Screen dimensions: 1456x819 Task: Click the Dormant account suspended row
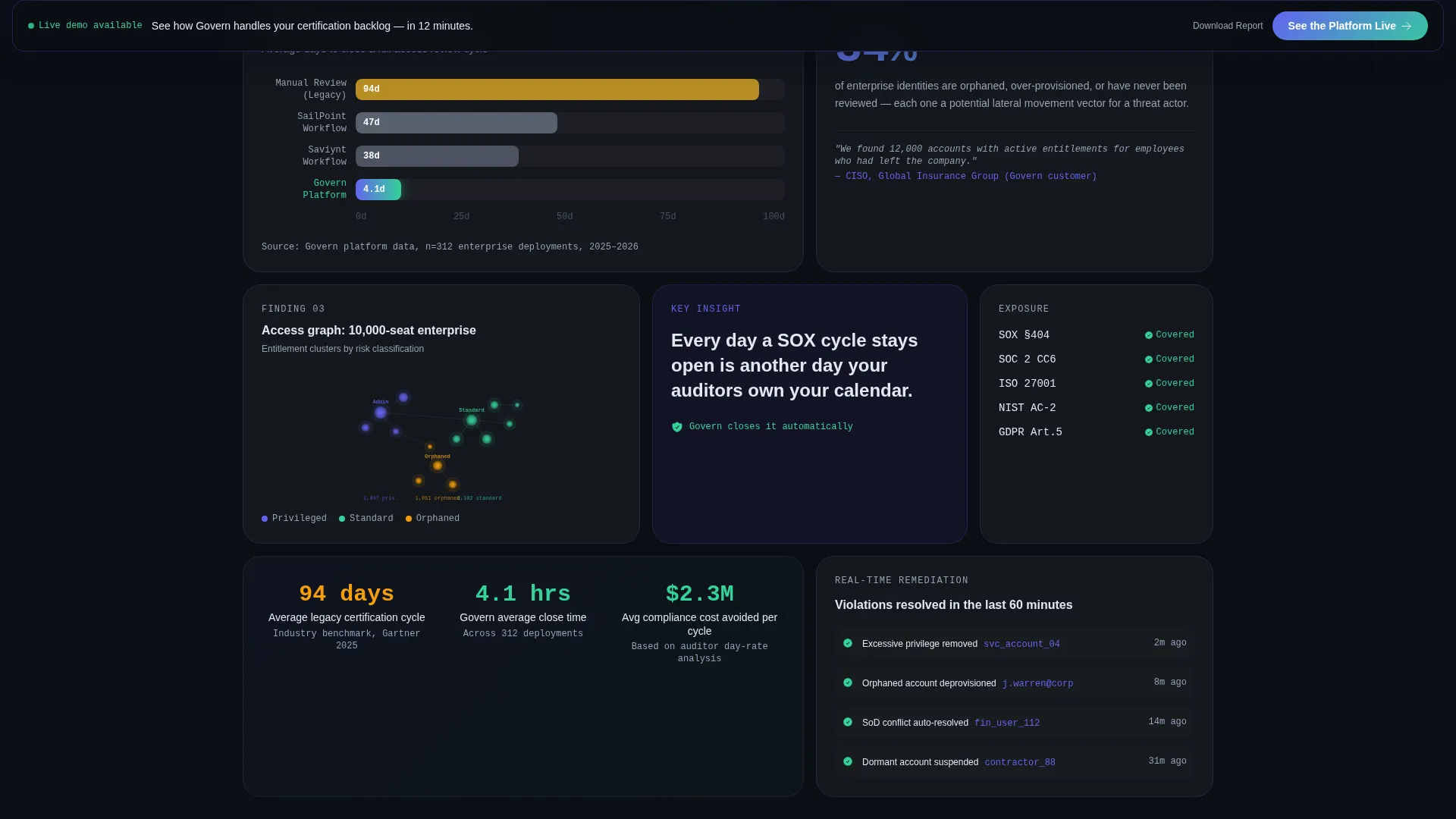[x=1015, y=761]
